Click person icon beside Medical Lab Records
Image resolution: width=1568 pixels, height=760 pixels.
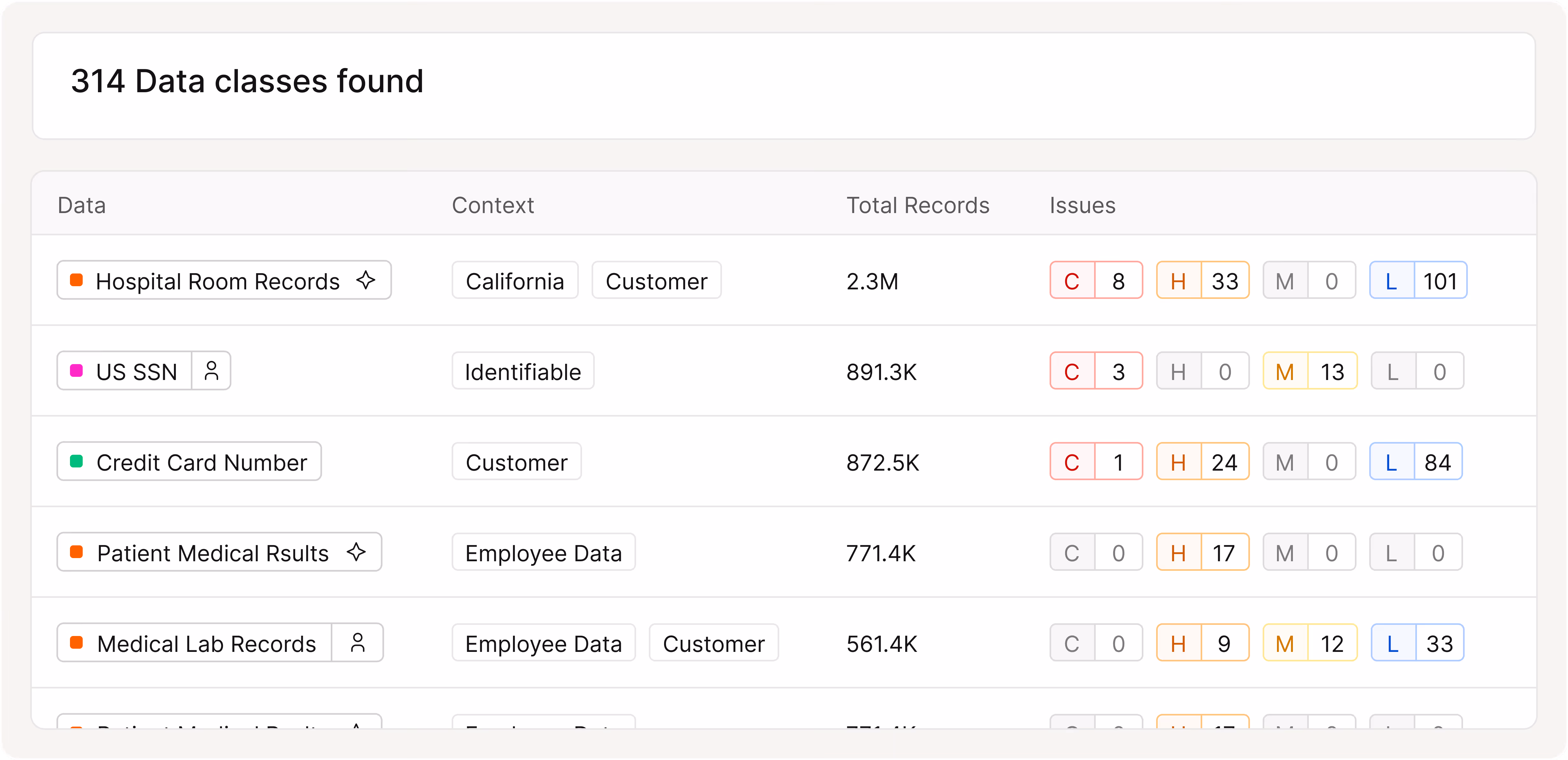click(x=358, y=643)
